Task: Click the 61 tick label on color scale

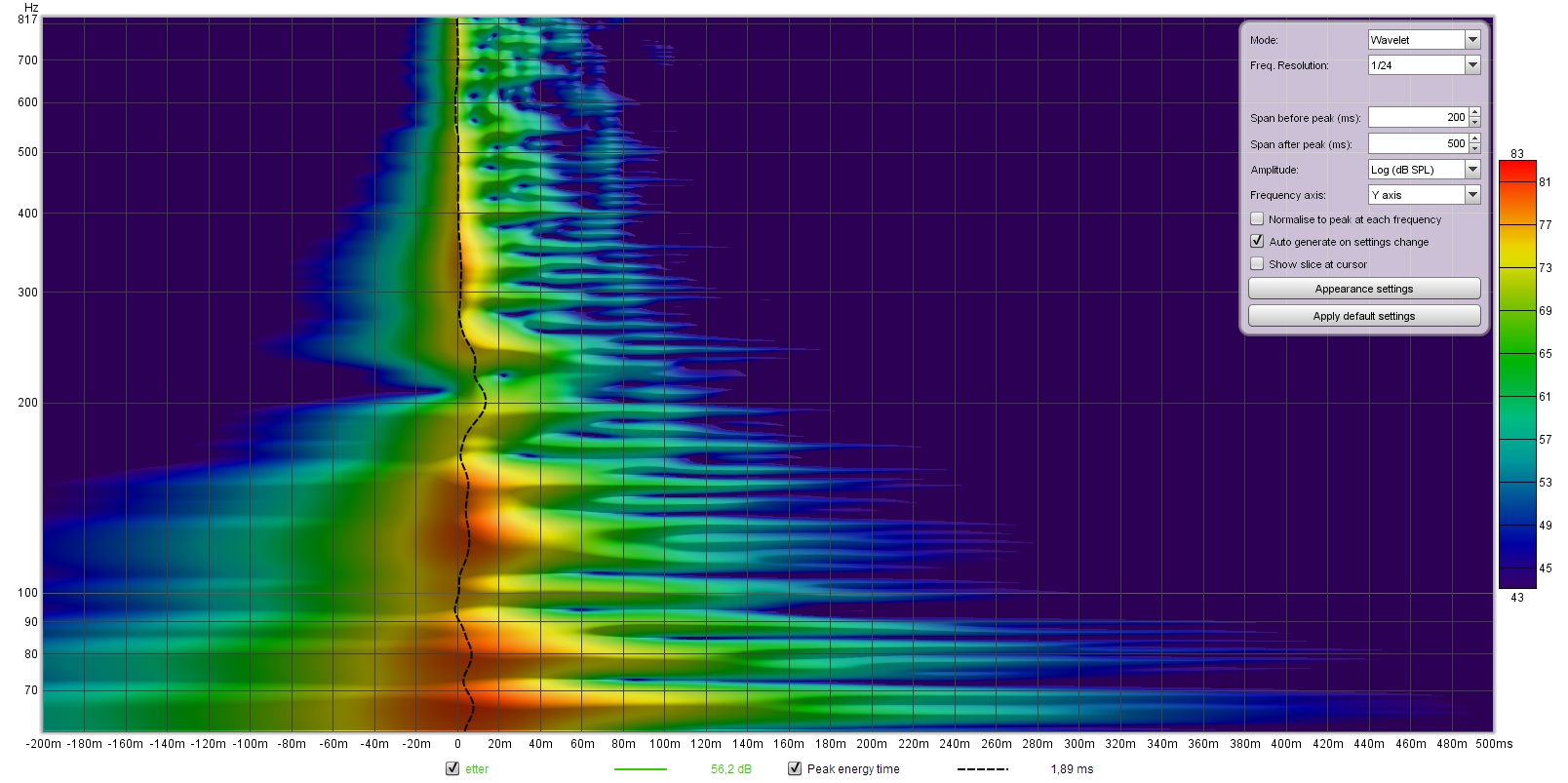Action: pos(1546,397)
